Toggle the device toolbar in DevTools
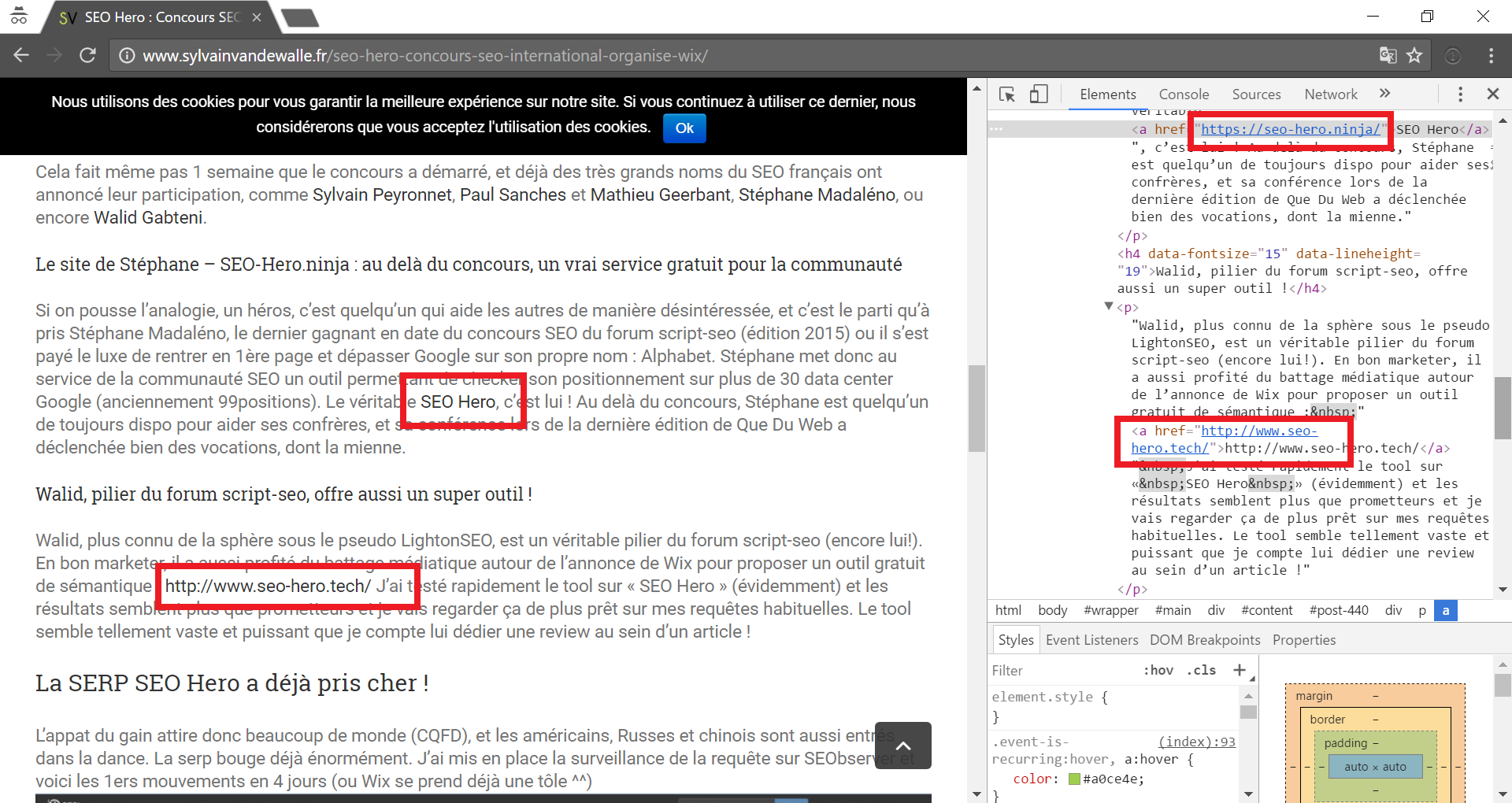Viewport: 1512px width, 803px height. pos(1039,94)
